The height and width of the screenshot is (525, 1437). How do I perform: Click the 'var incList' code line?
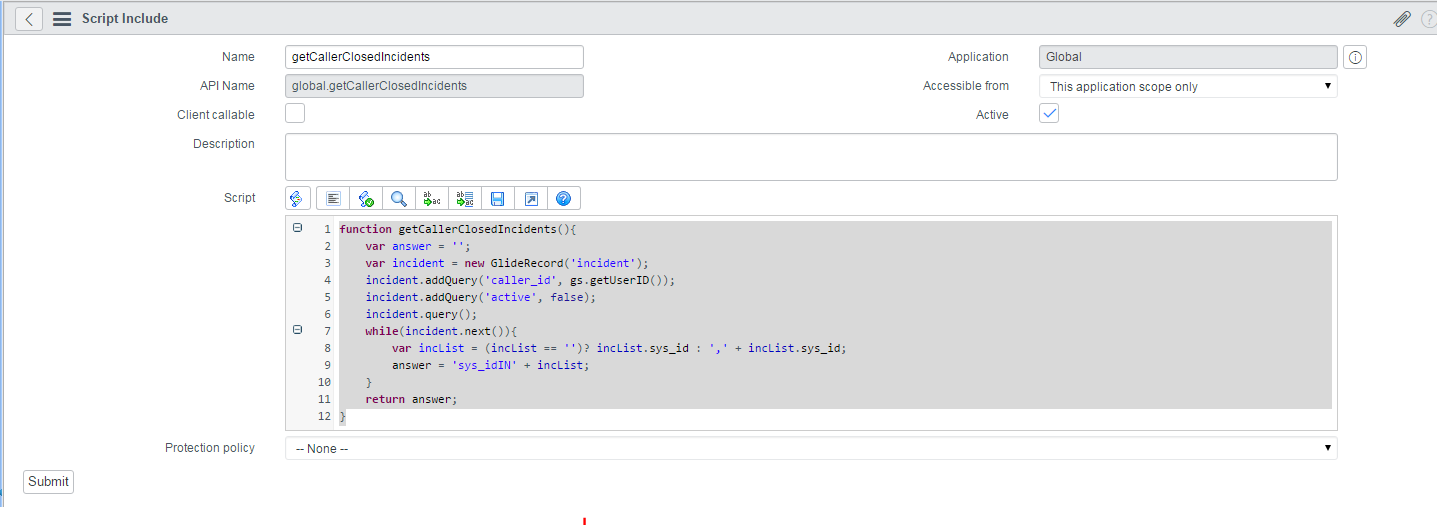tap(620, 348)
